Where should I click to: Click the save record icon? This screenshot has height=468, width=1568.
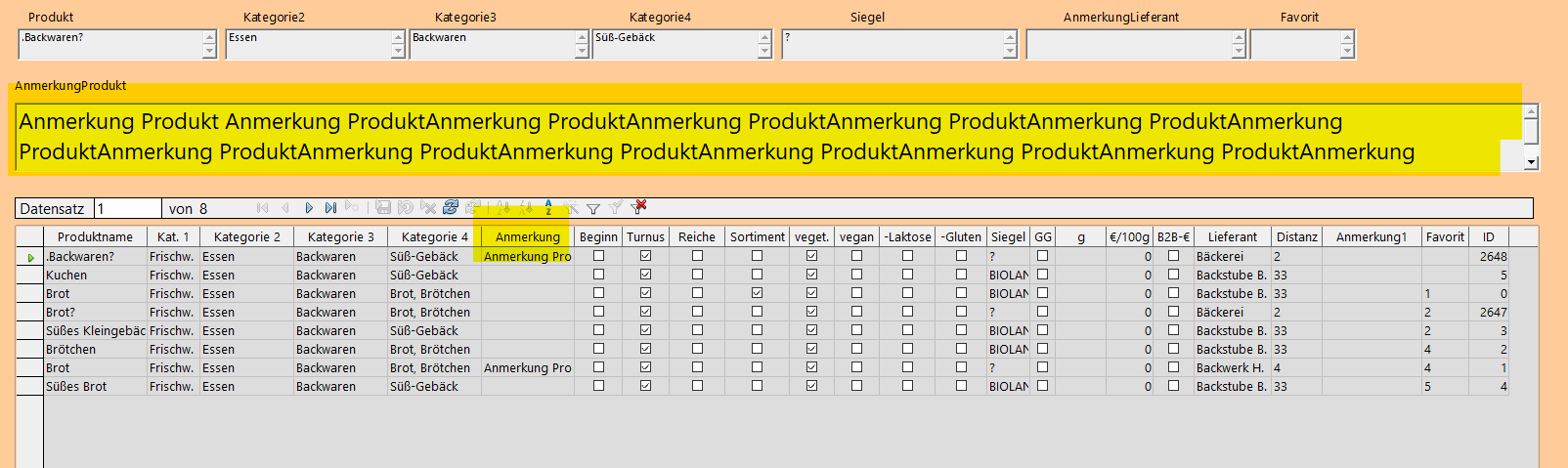point(383,208)
